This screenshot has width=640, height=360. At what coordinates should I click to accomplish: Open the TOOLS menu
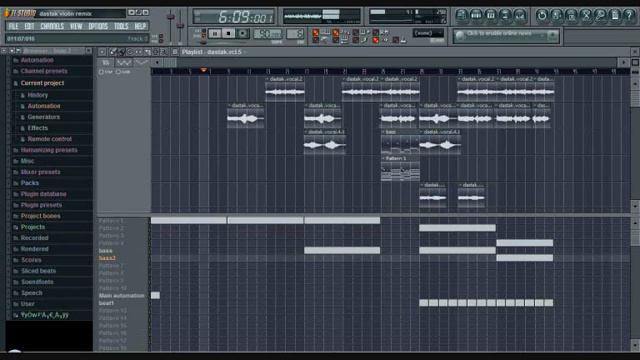121,26
